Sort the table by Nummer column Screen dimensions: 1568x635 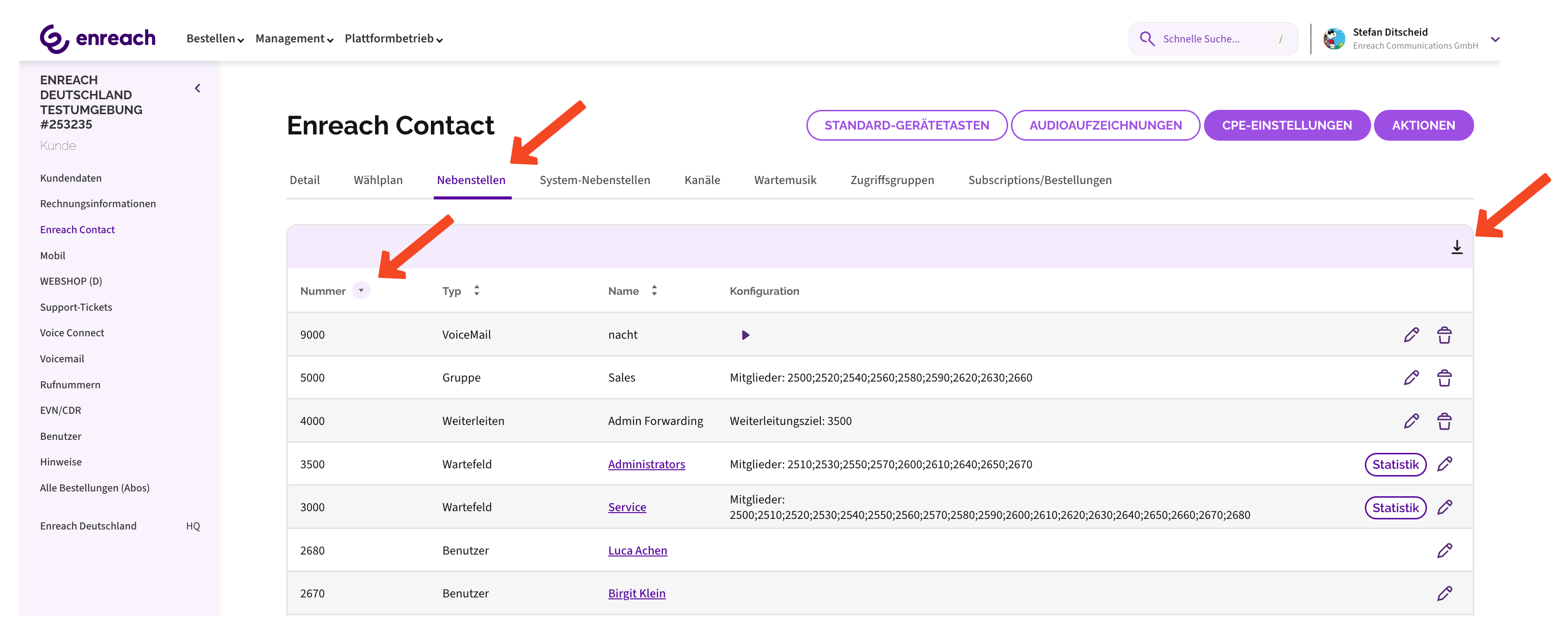coord(361,291)
